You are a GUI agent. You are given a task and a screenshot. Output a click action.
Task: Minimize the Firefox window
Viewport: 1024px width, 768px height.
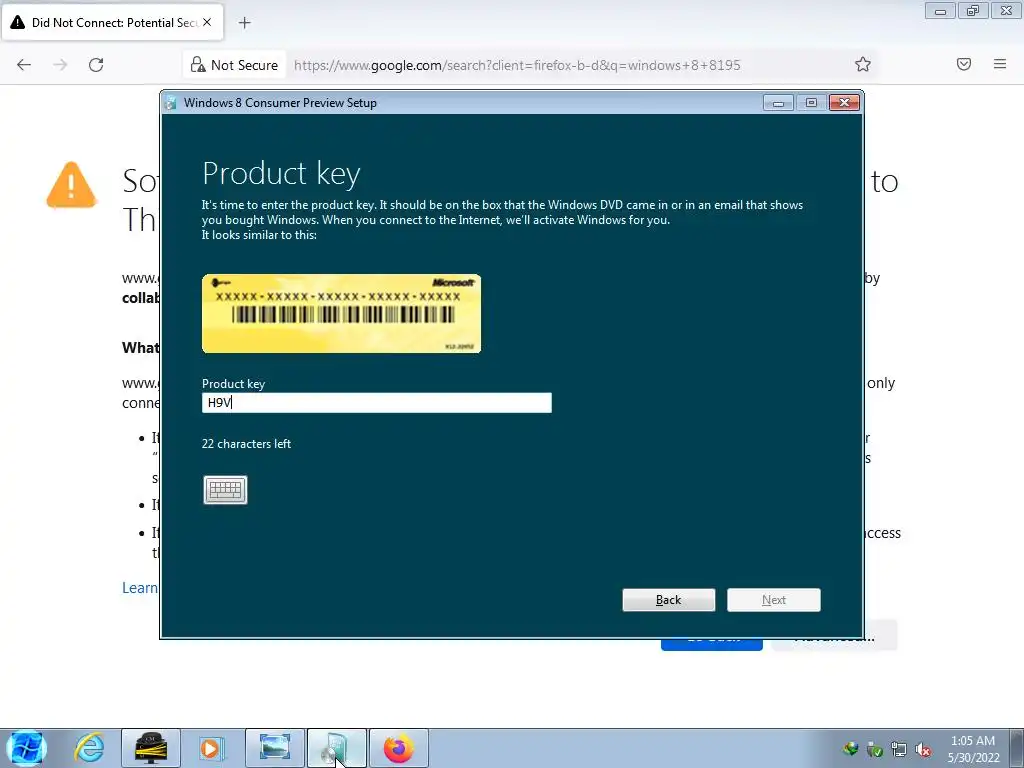[940, 10]
